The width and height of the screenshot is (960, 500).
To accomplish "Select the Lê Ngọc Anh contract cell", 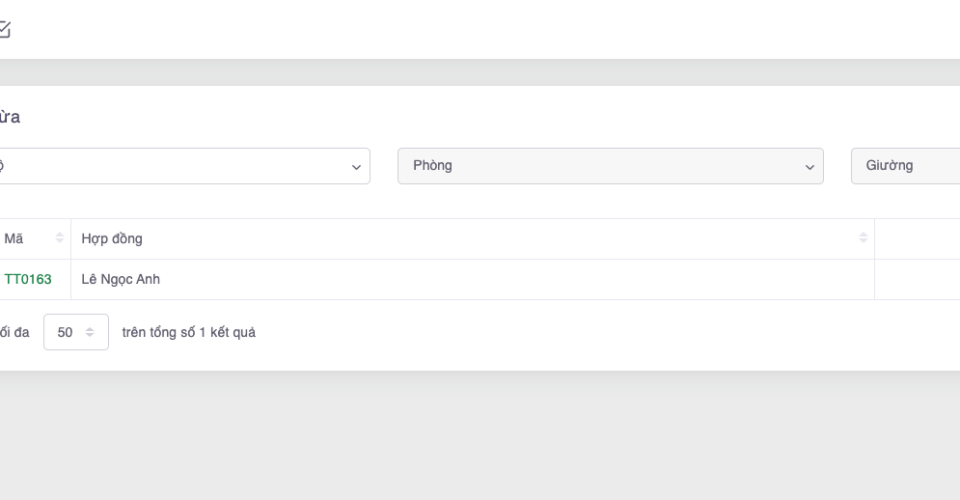I will (120, 280).
